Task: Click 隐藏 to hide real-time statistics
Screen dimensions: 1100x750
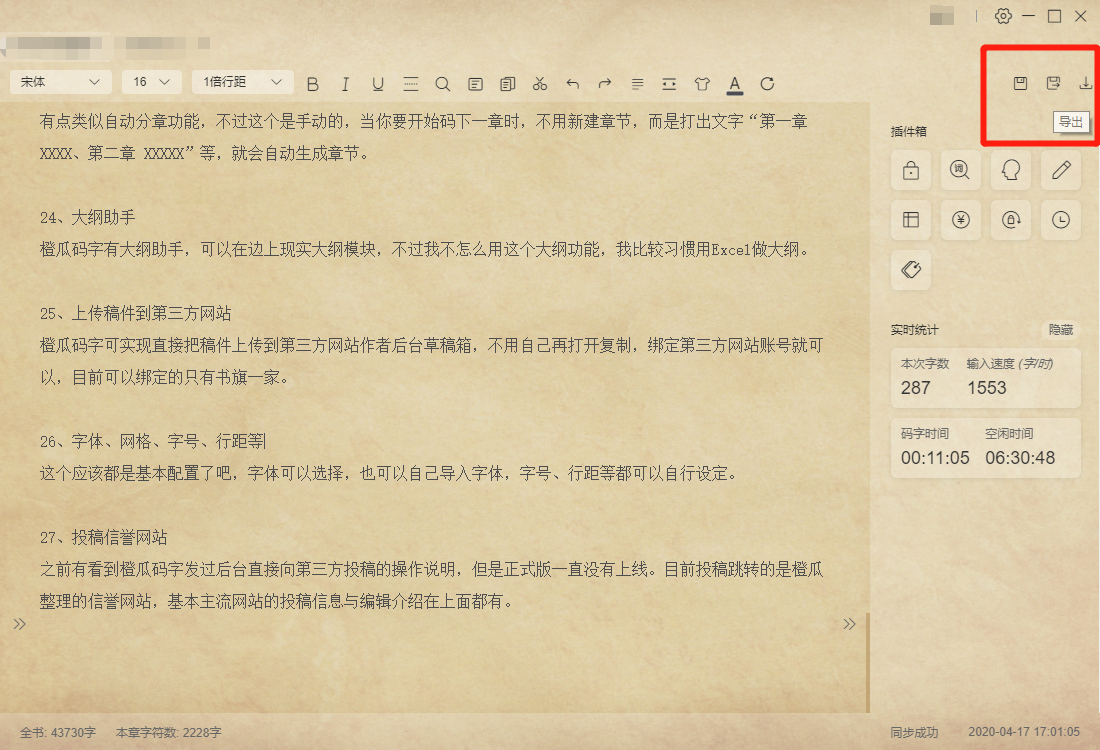Action: 1061,330
